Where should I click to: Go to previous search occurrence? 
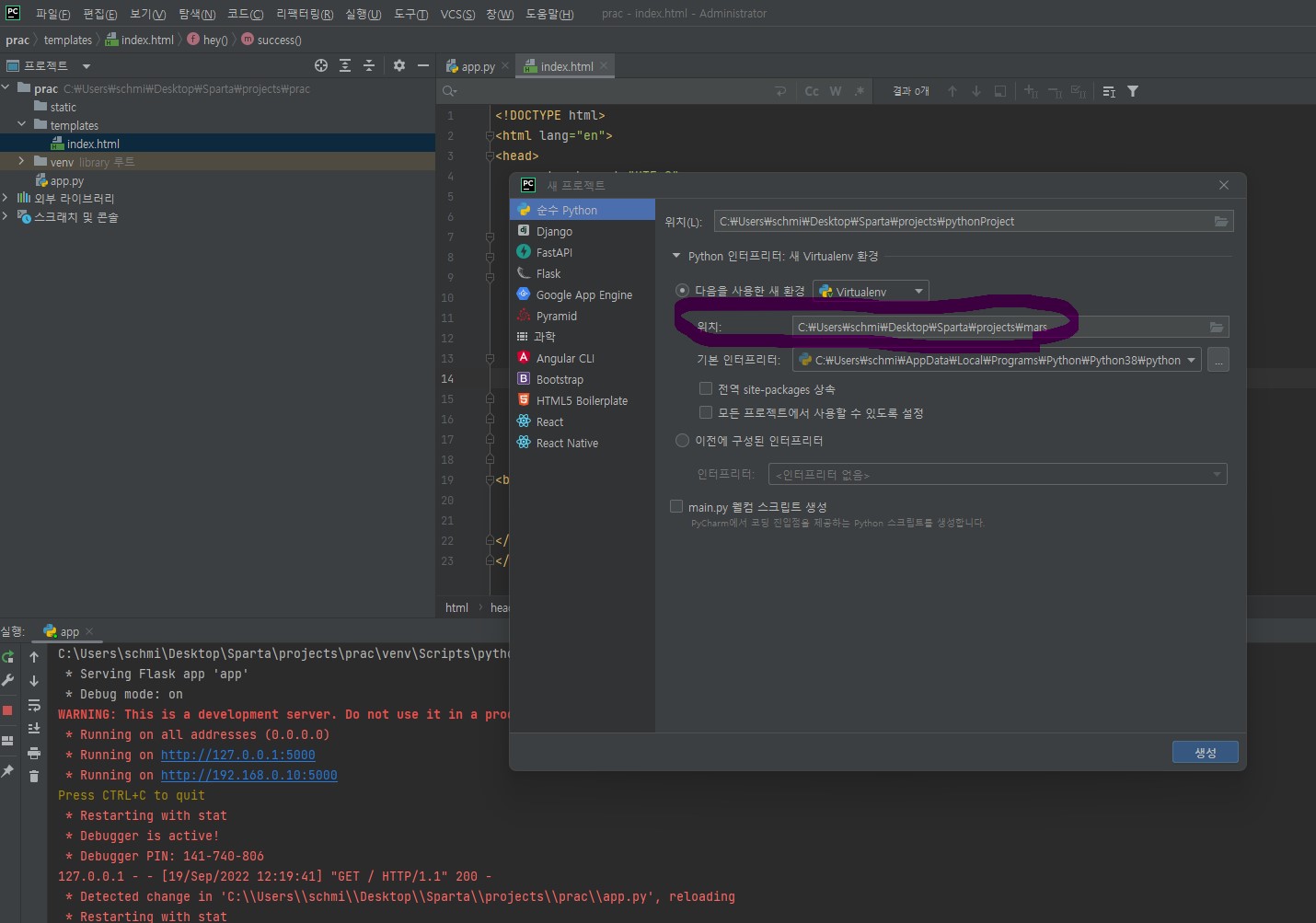click(952, 91)
